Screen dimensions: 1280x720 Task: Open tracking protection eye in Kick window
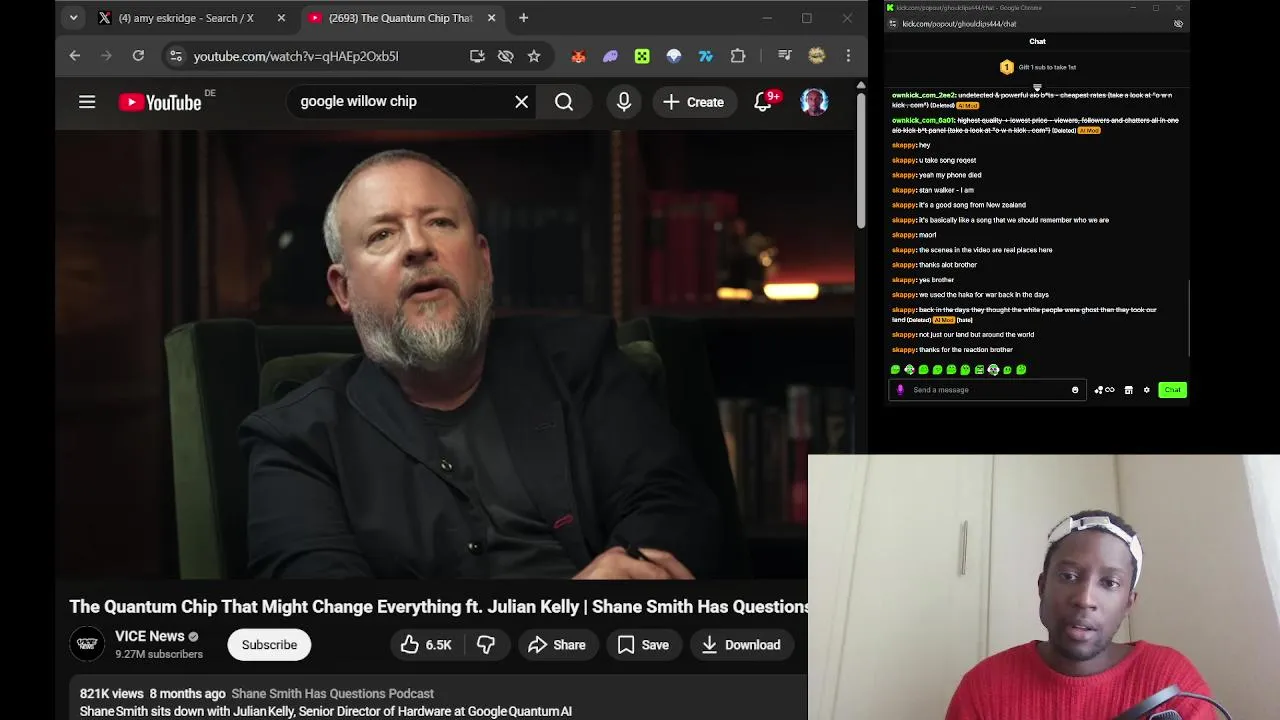pos(1178,24)
